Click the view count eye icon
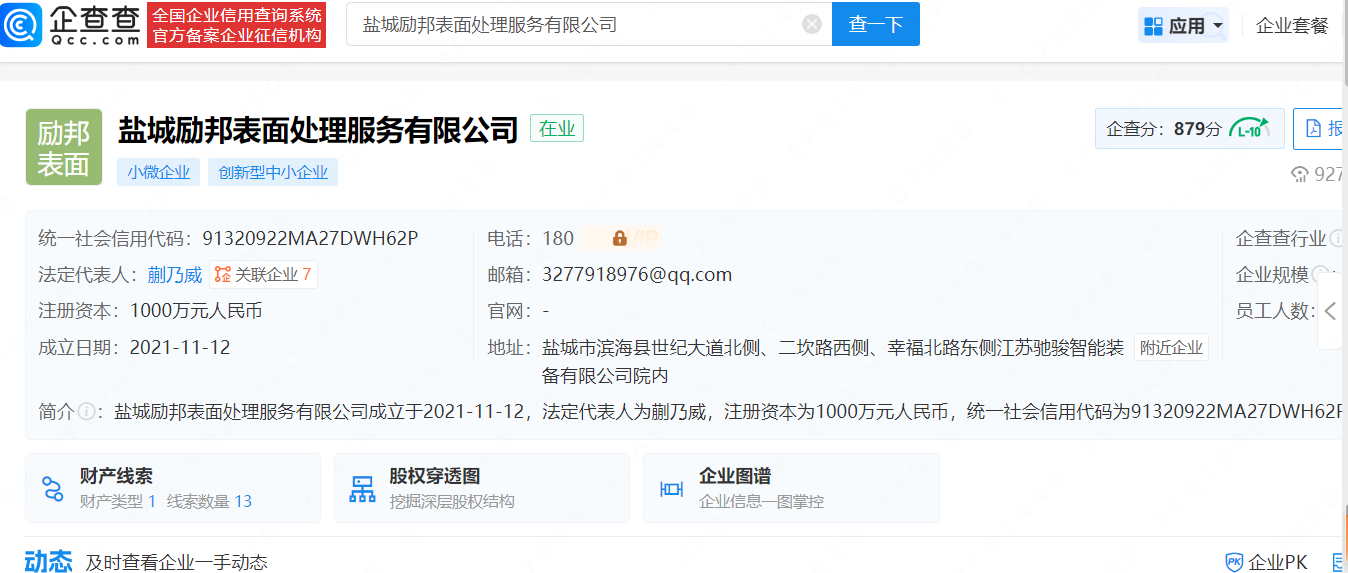This screenshot has width=1348, height=573. [x=1300, y=175]
